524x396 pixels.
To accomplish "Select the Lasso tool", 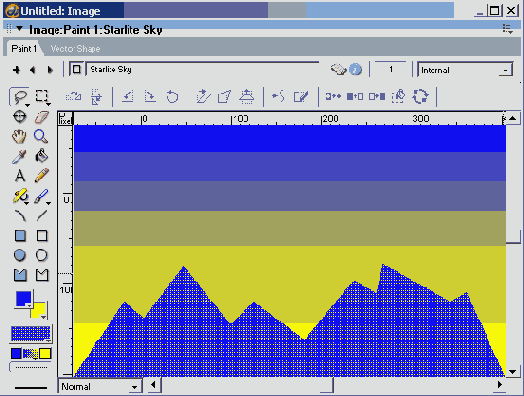I will [20, 97].
